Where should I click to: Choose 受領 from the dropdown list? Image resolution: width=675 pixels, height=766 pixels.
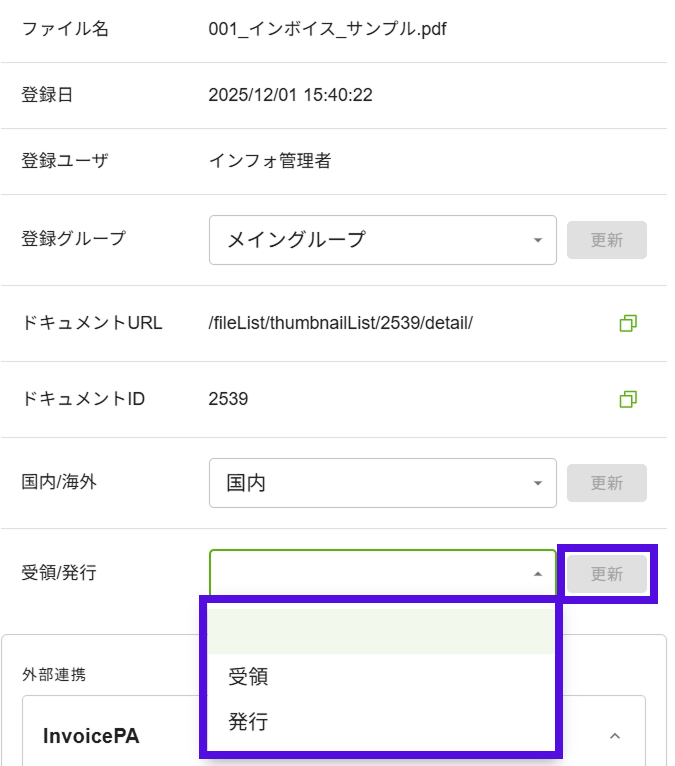248,677
